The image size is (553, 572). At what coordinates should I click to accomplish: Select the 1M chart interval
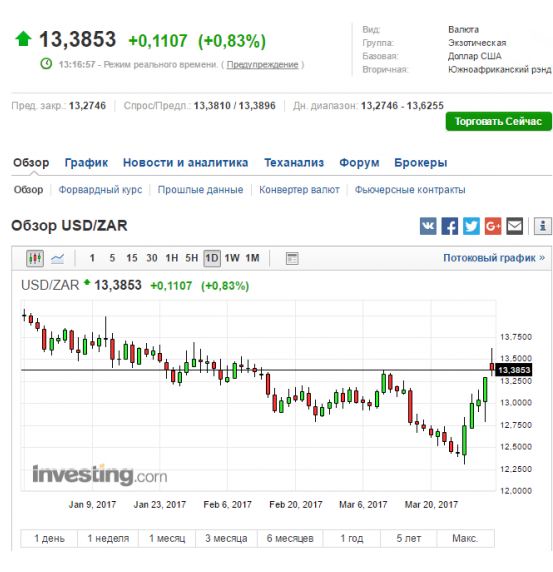252,258
